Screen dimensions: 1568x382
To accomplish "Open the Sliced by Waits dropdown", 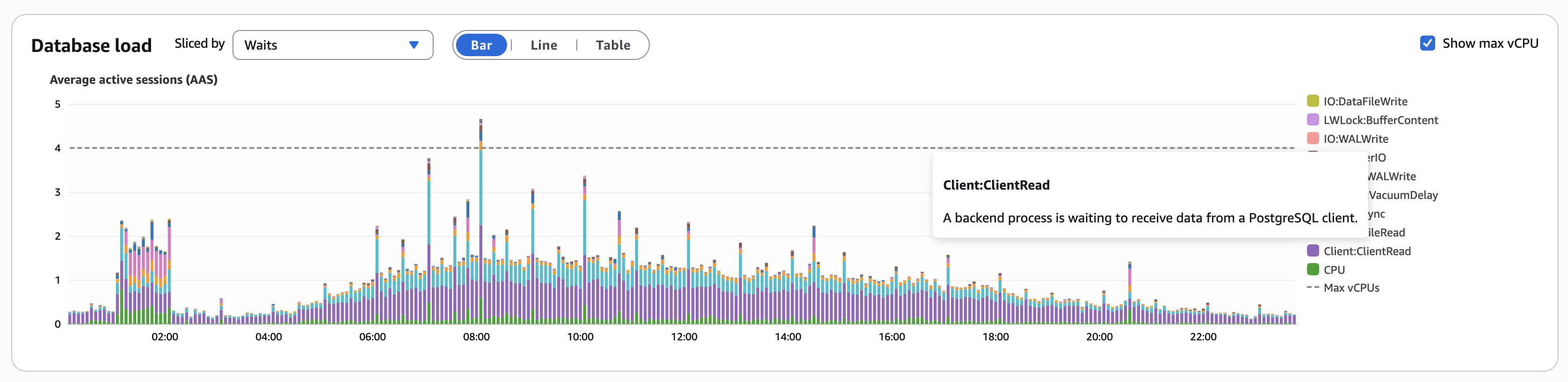I will coord(332,45).
